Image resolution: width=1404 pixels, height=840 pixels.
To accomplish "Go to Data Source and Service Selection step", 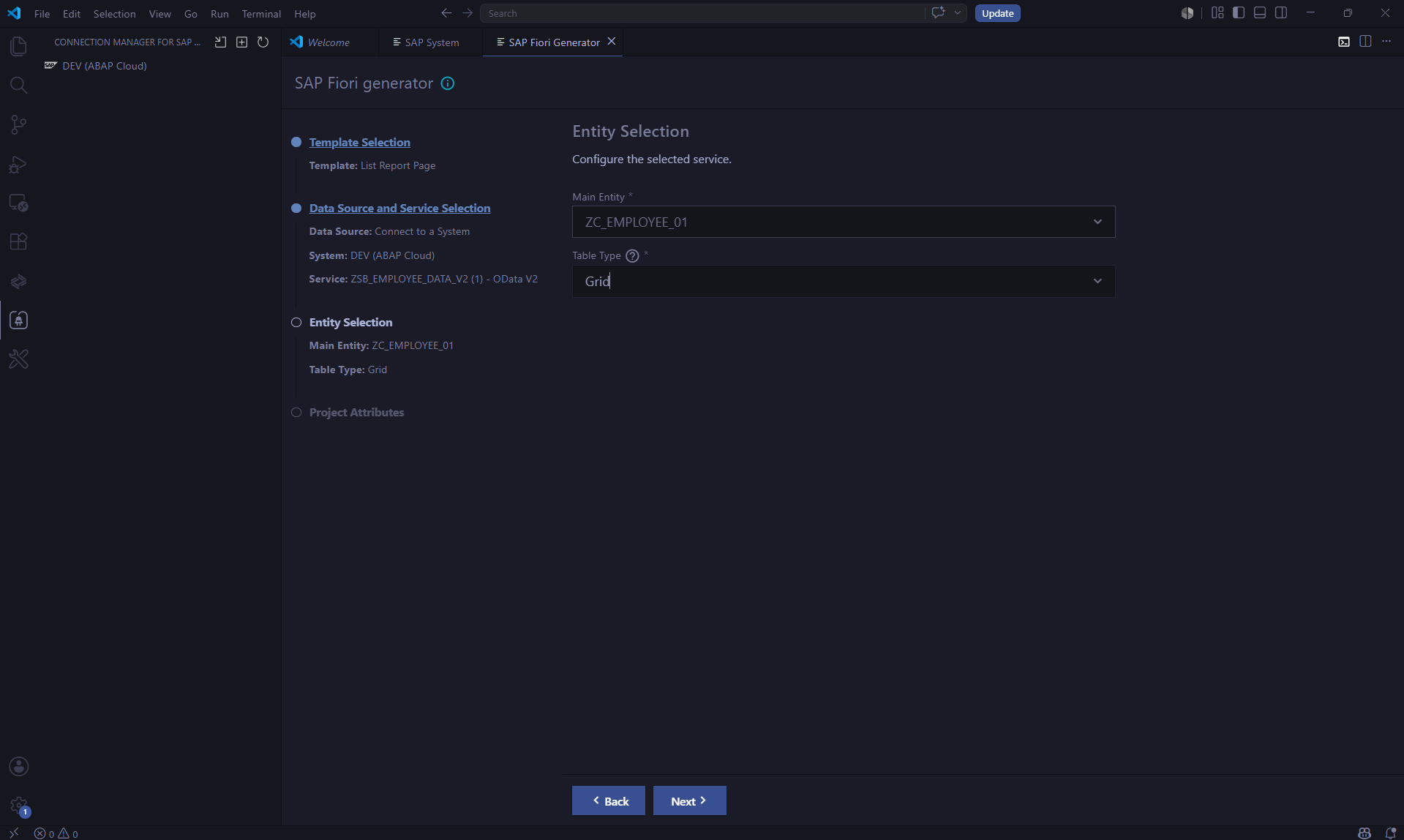I will [399, 208].
